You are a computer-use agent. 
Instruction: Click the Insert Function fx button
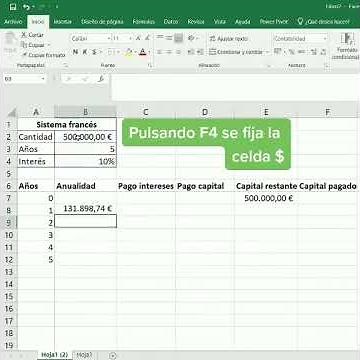click(x=101, y=79)
